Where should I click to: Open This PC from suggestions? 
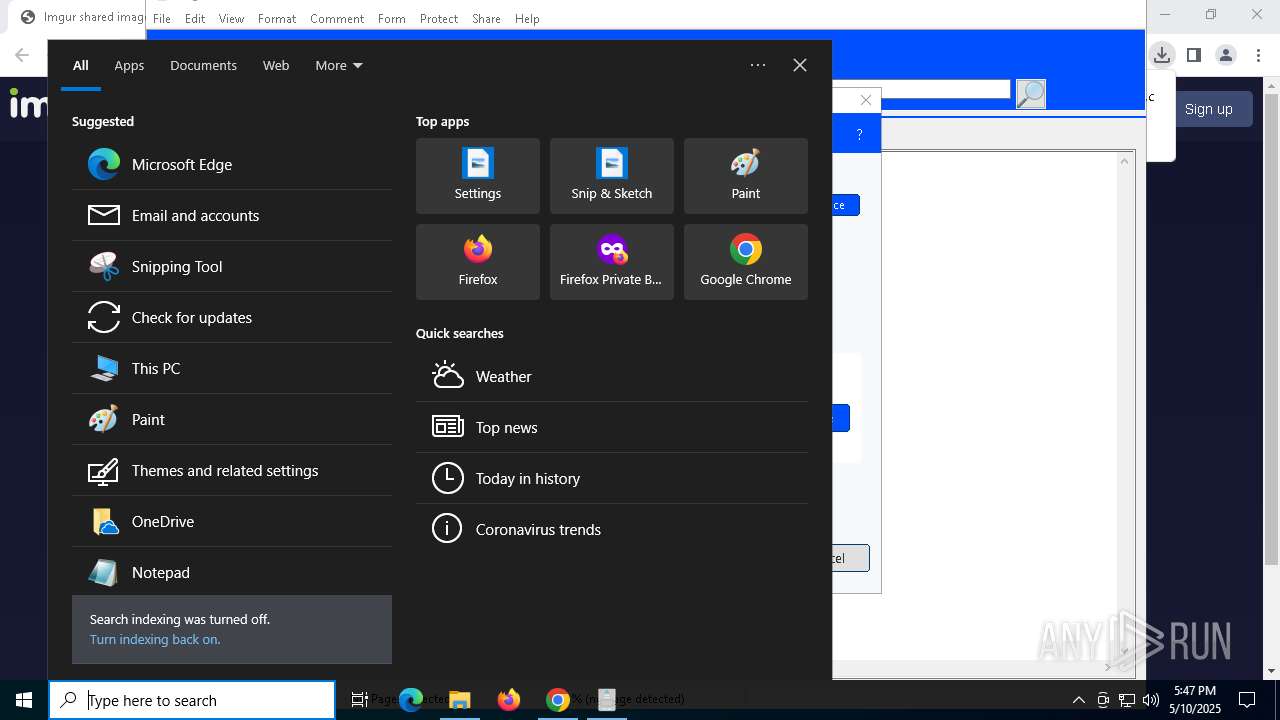tap(232, 368)
